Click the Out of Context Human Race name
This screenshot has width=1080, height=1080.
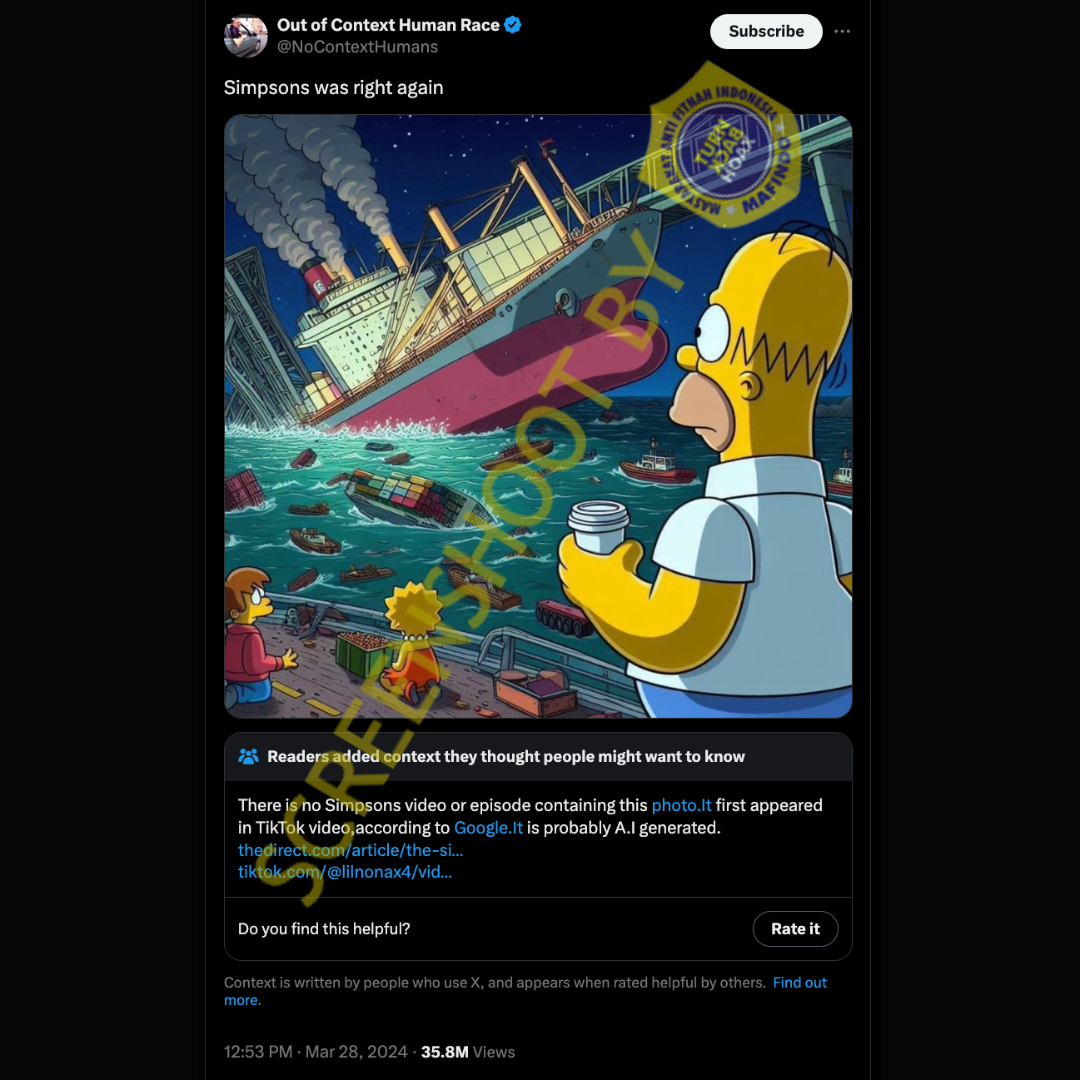point(388,25)
